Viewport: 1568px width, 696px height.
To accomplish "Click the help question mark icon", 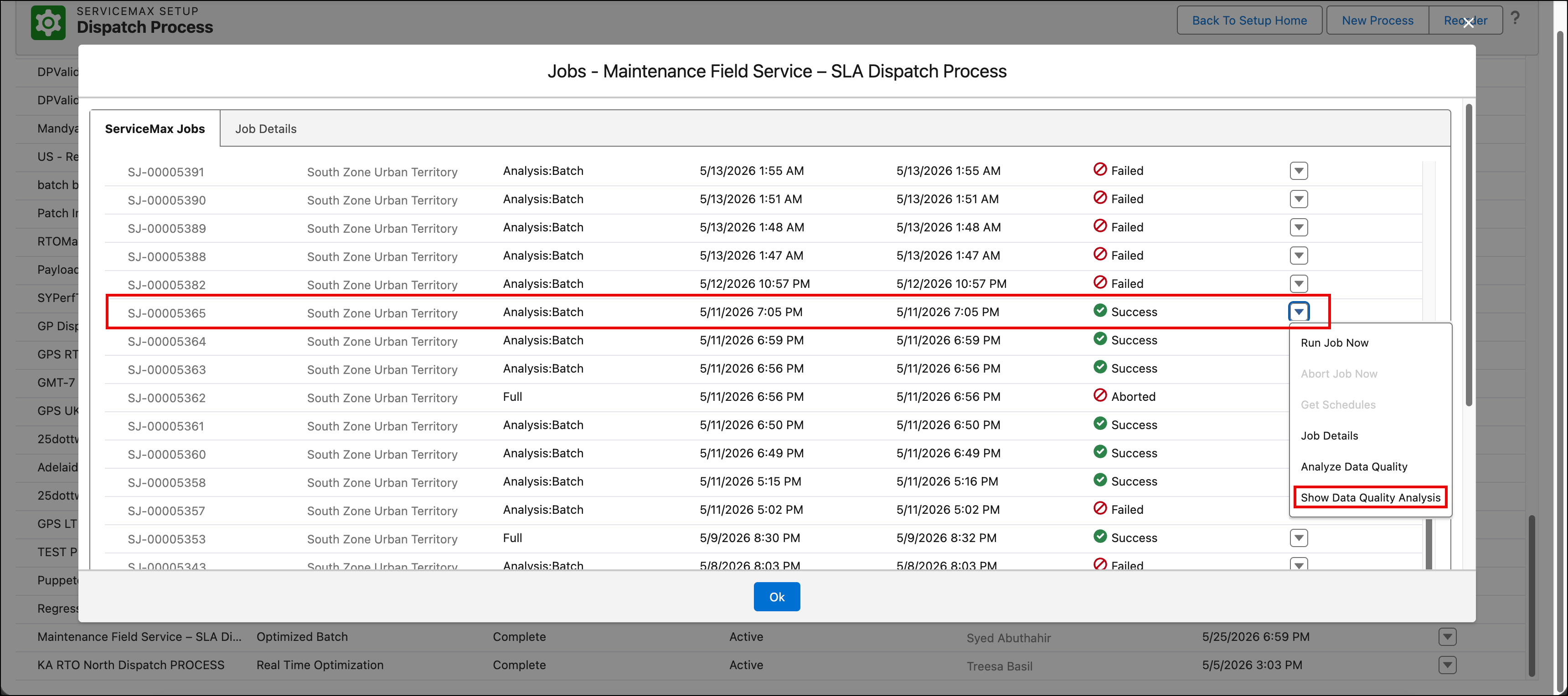I will [1515, 18].
